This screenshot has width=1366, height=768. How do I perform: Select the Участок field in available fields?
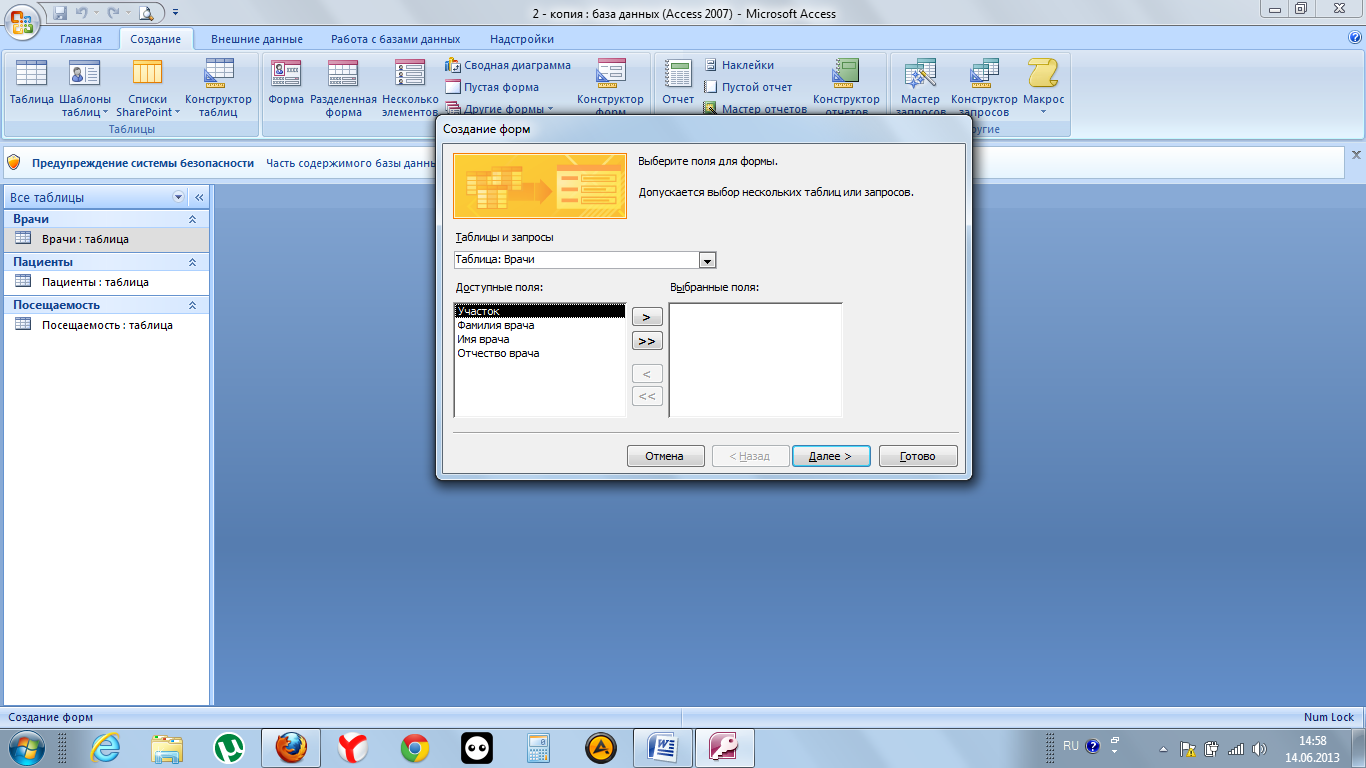pyautogui.click(x=540, y=311)
